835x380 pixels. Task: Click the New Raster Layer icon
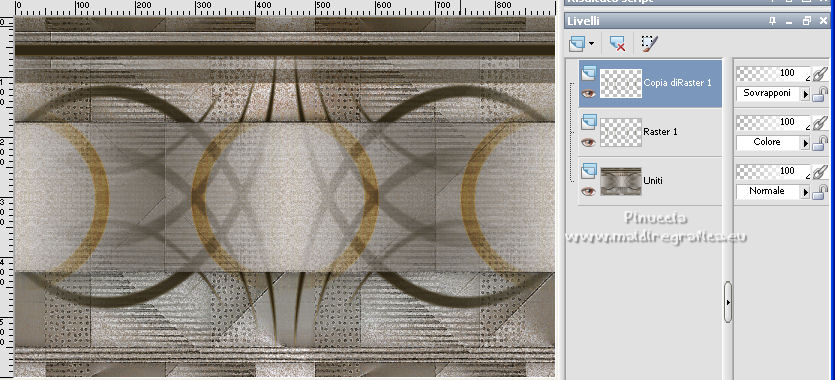[576, 43]
